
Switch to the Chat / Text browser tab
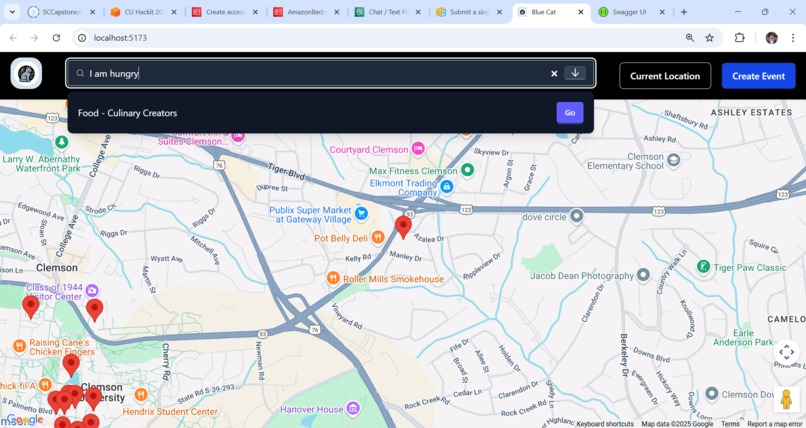388,12
